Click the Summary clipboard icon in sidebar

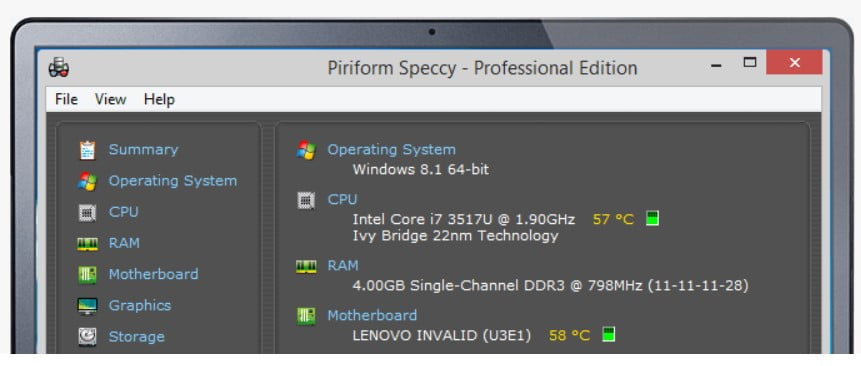[x=87, y=150]
